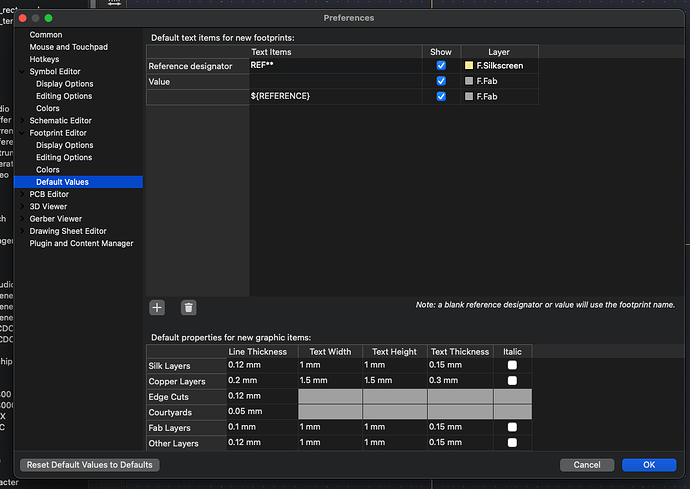This screenshot has width=690, height=489.
Task: Click the Text Height column header
Action: 395,352
